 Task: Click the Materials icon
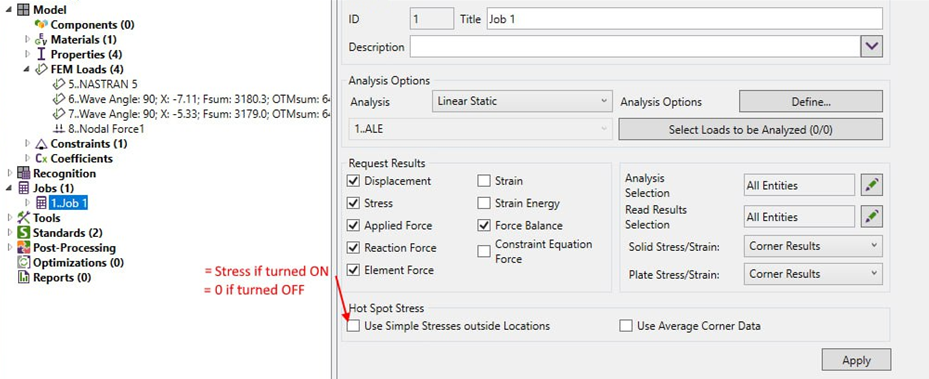click(x=41, y=40)
